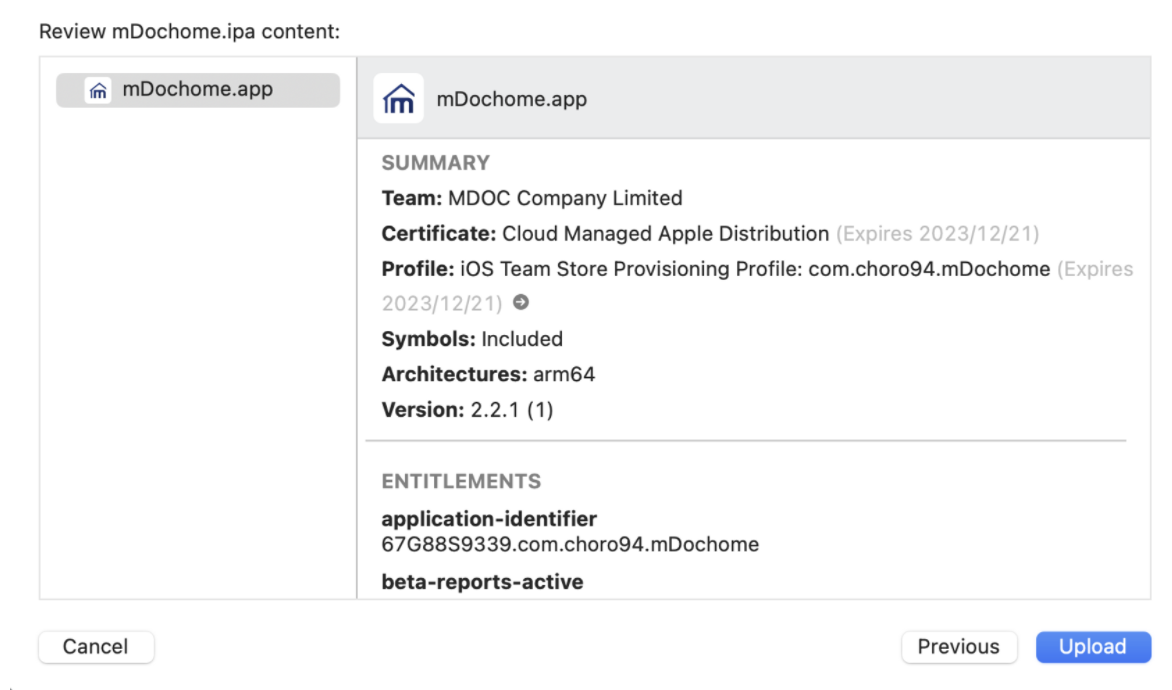Viewport: 1172px width, 690px height.
Task: Select the mDochome.app row in the sidebar
Action: tap(197, 90)
